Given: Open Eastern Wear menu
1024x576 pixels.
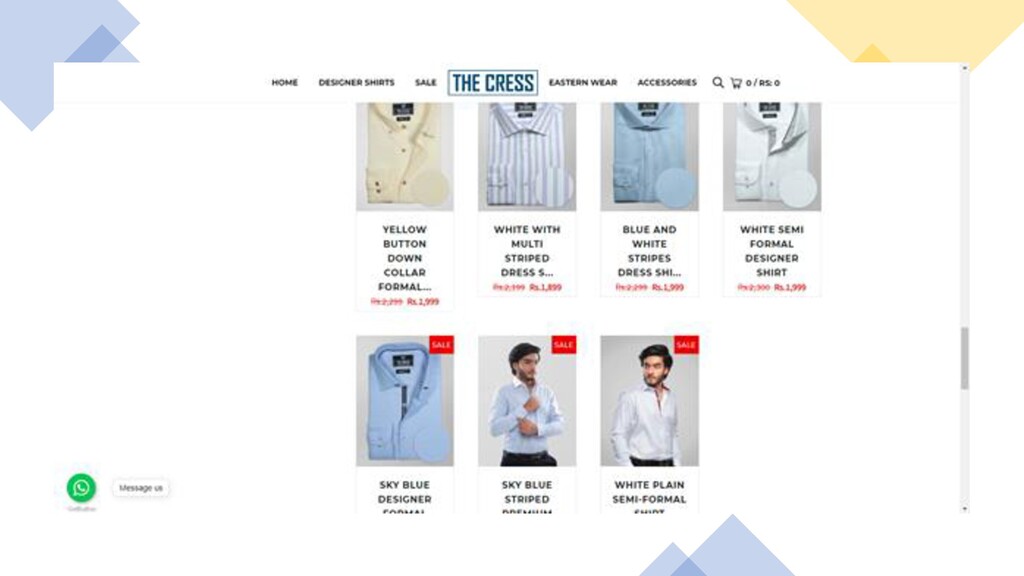Looking at the screenshot, I should click(583, 83).
